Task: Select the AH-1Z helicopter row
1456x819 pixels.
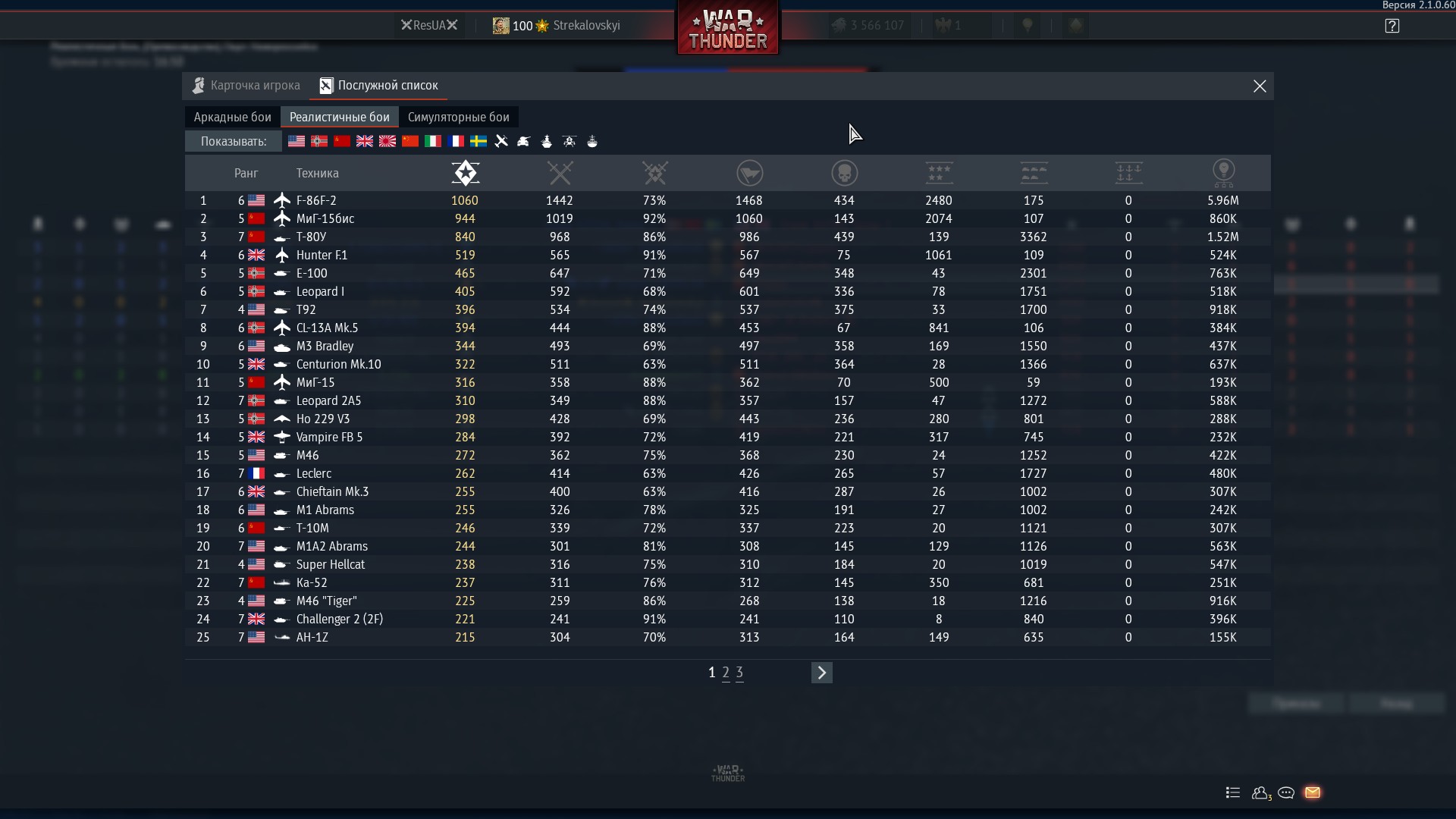Action: (728, 637)
